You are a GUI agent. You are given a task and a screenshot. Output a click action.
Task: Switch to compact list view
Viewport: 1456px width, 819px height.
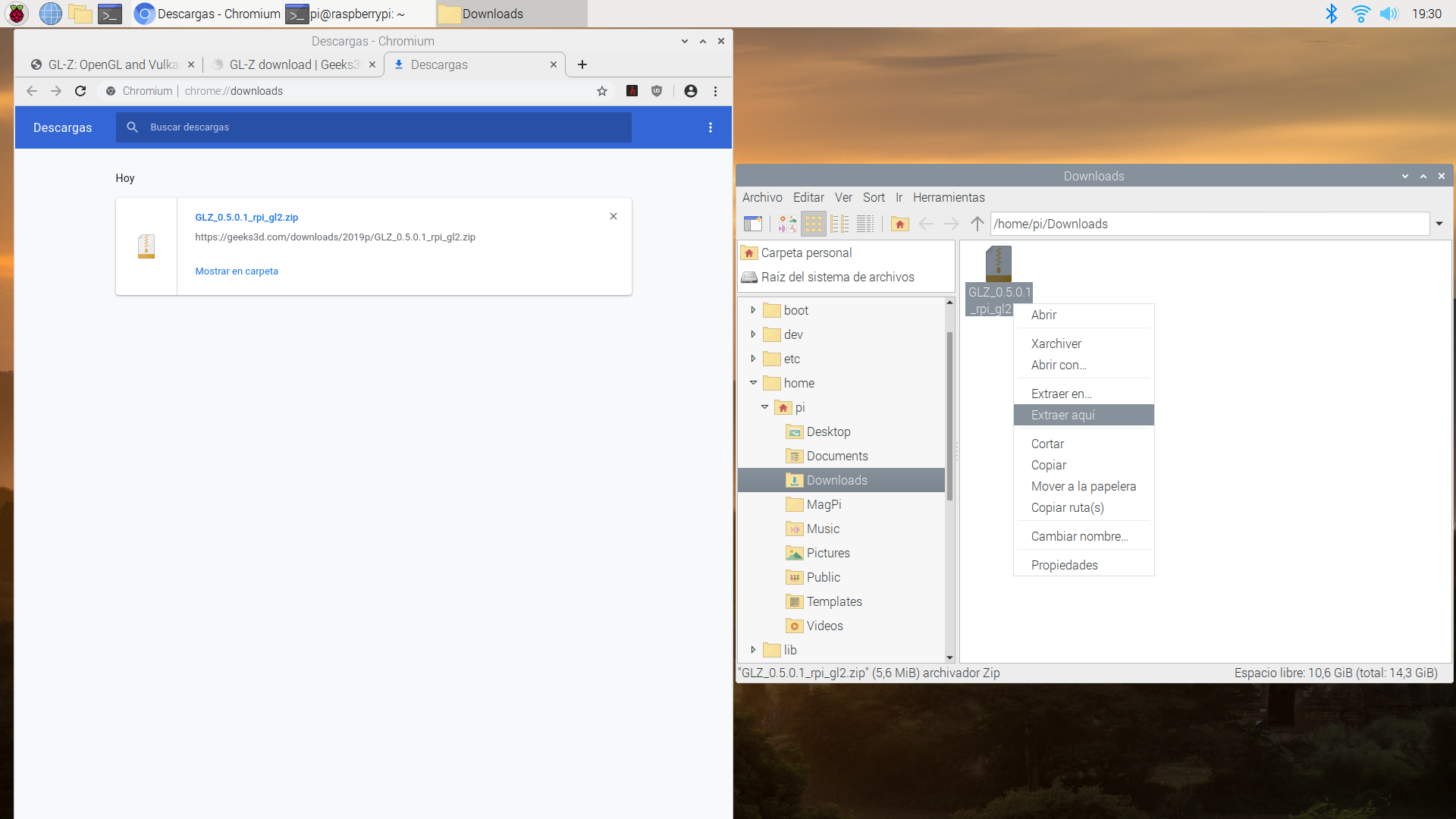pos(839,224)
